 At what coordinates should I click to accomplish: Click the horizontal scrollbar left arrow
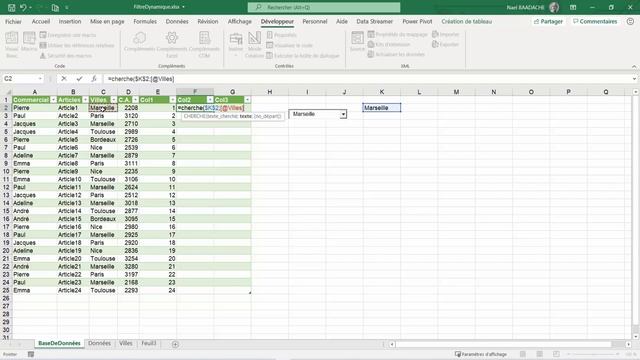click(x=392, y=344)
